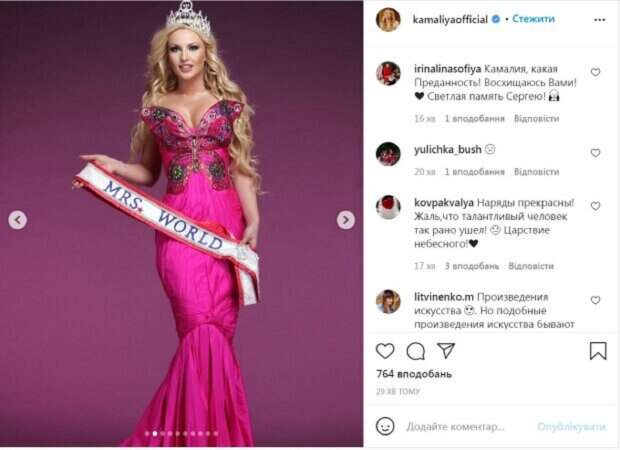Click Стежити to follow kamaliyaofficial
Image resolution: width=620 pixels, height=450 pixels.
pos(533,19)
